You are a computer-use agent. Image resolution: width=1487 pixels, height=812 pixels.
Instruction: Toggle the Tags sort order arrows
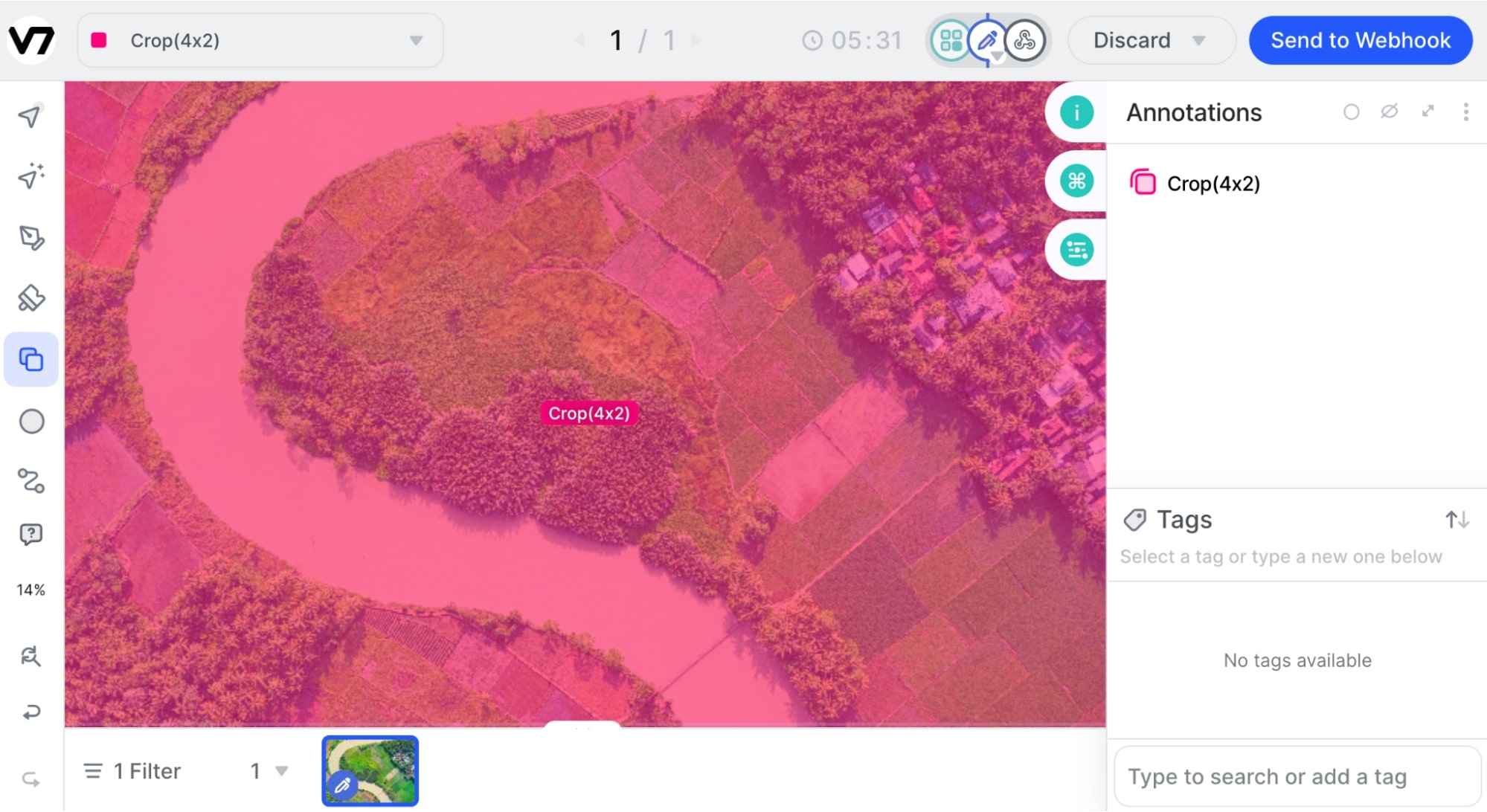click(1457, 519)
